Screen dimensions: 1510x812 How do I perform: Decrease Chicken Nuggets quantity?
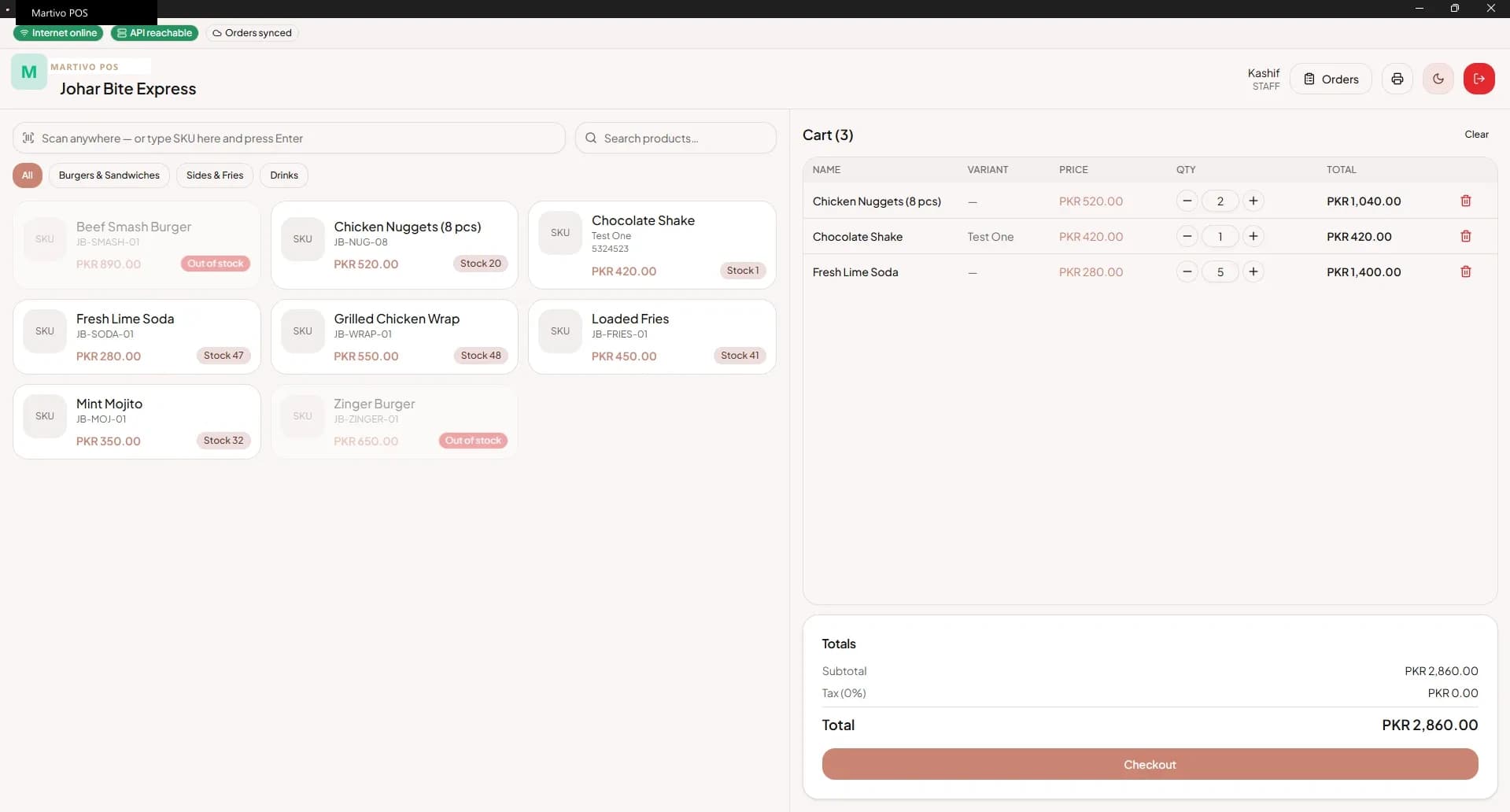1187,201
